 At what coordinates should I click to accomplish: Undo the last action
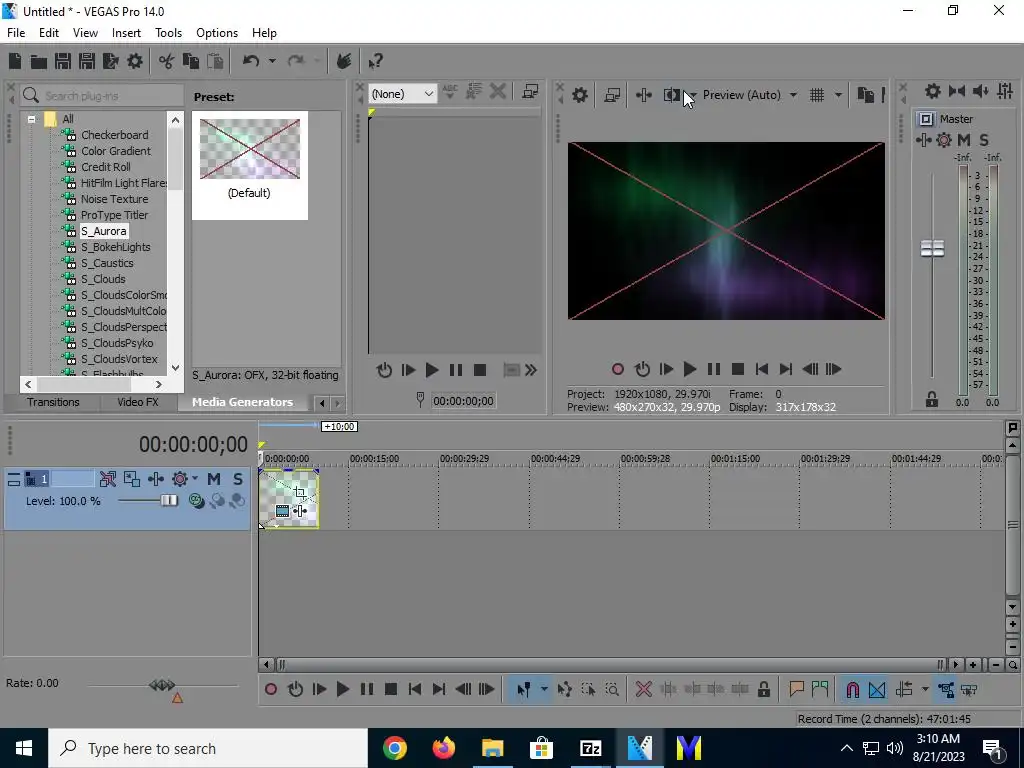[251, 61]
